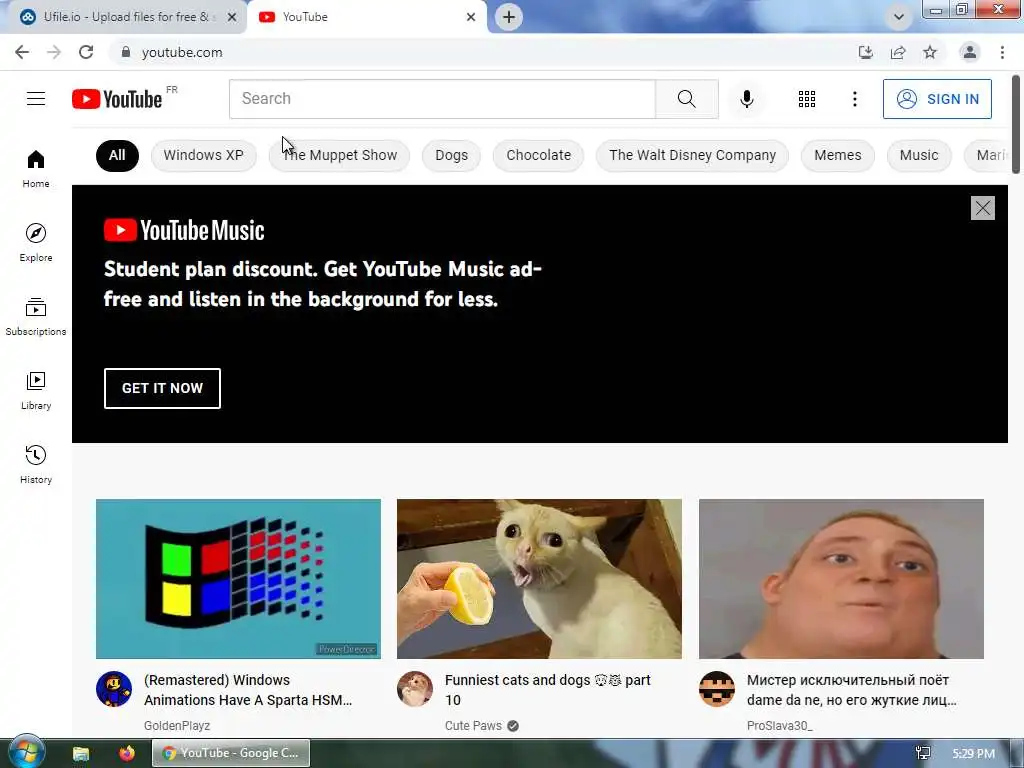
Task: Open Library in sidebar
Action: click(x=36, y=391)
